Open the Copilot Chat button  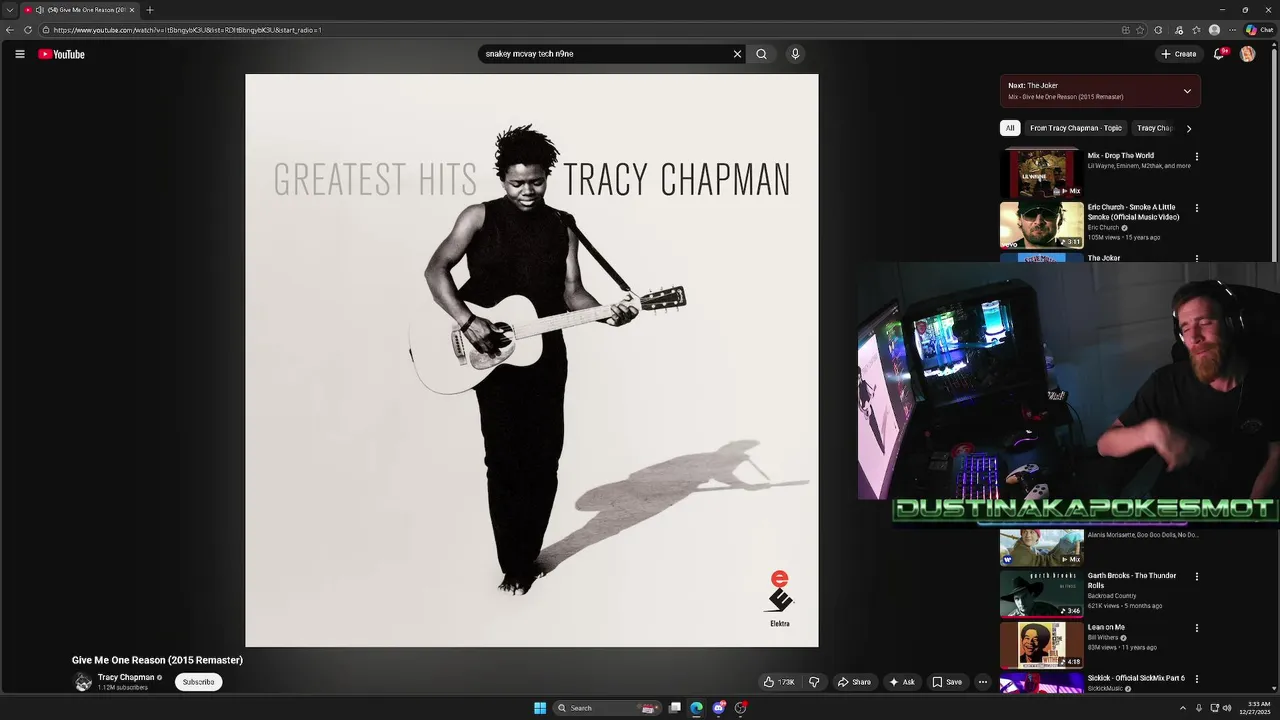coord(1259,30)
